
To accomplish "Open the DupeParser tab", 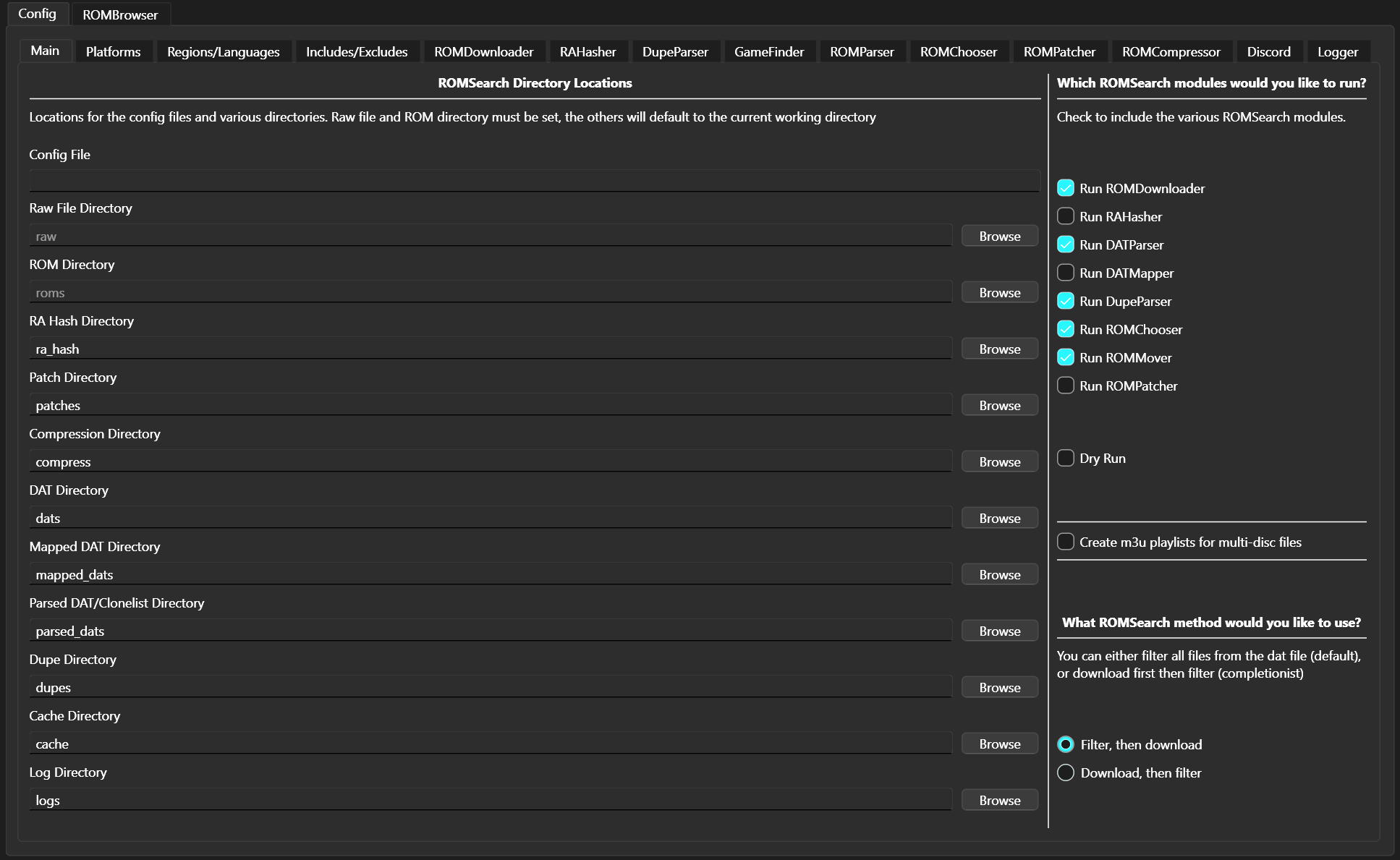I will (676, 52).
